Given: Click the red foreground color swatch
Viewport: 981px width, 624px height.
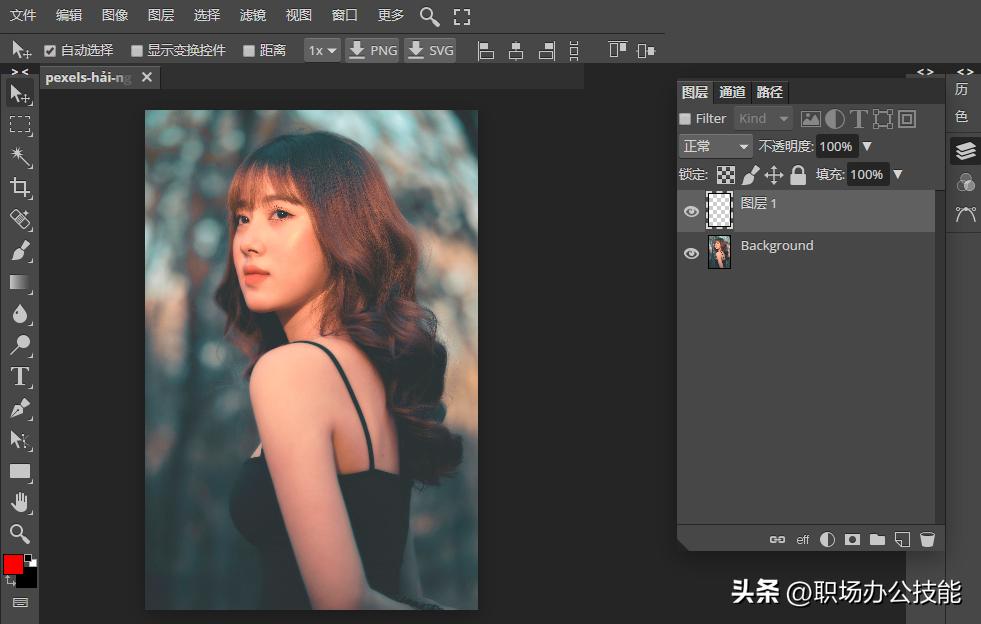Looking at the screenshot, I should point(13,564).
